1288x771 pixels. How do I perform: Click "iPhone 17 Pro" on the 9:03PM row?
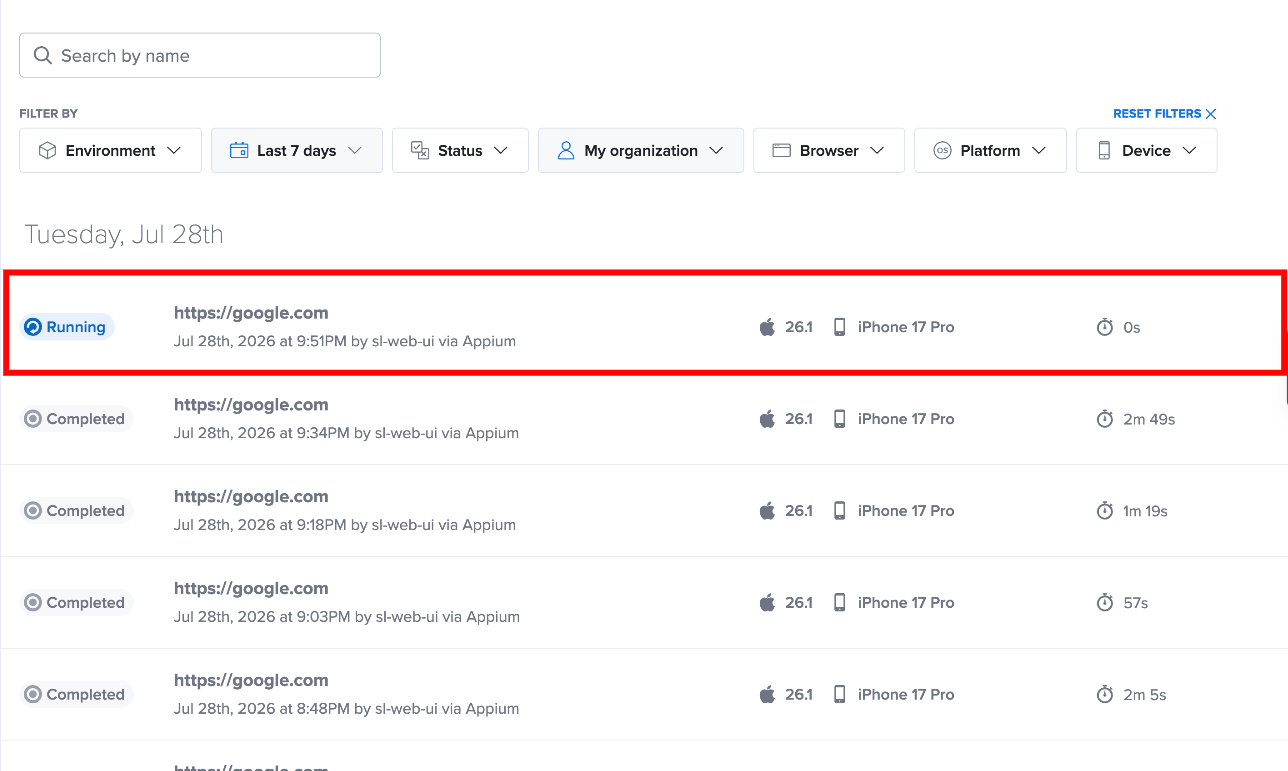click(906, 603)
